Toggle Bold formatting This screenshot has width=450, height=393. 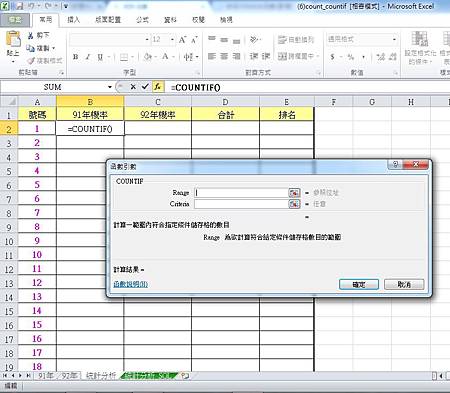(76, 57)
